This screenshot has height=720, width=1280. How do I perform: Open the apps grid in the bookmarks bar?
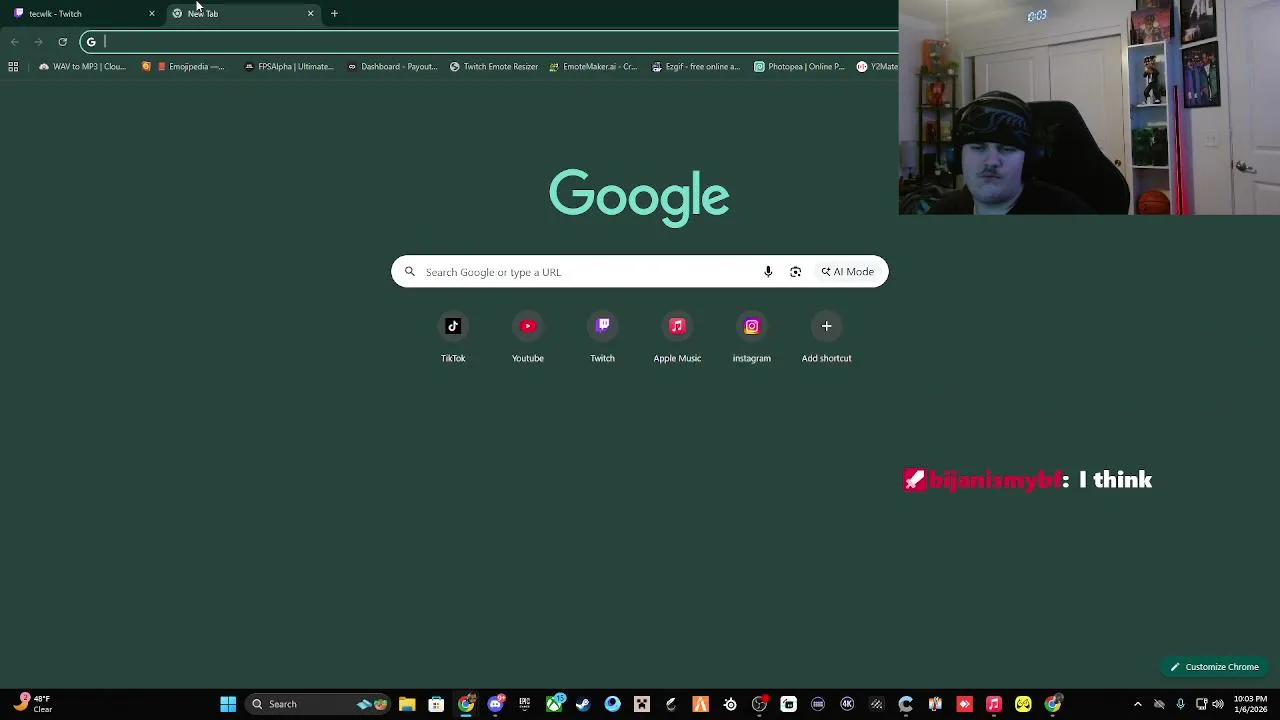click(13, 66)
